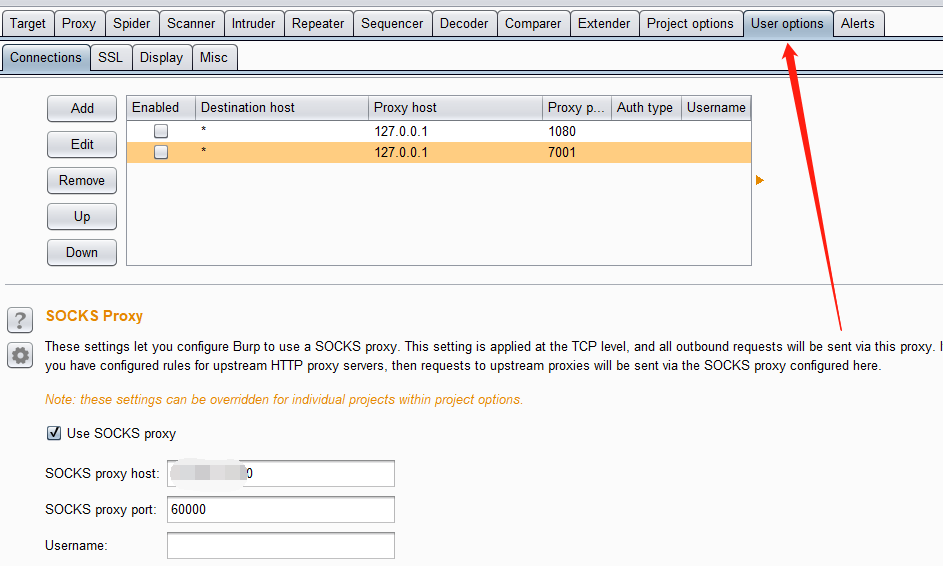Click the Username column header
This screenshot has height=566, width=943.
click(x=716, y=108)
